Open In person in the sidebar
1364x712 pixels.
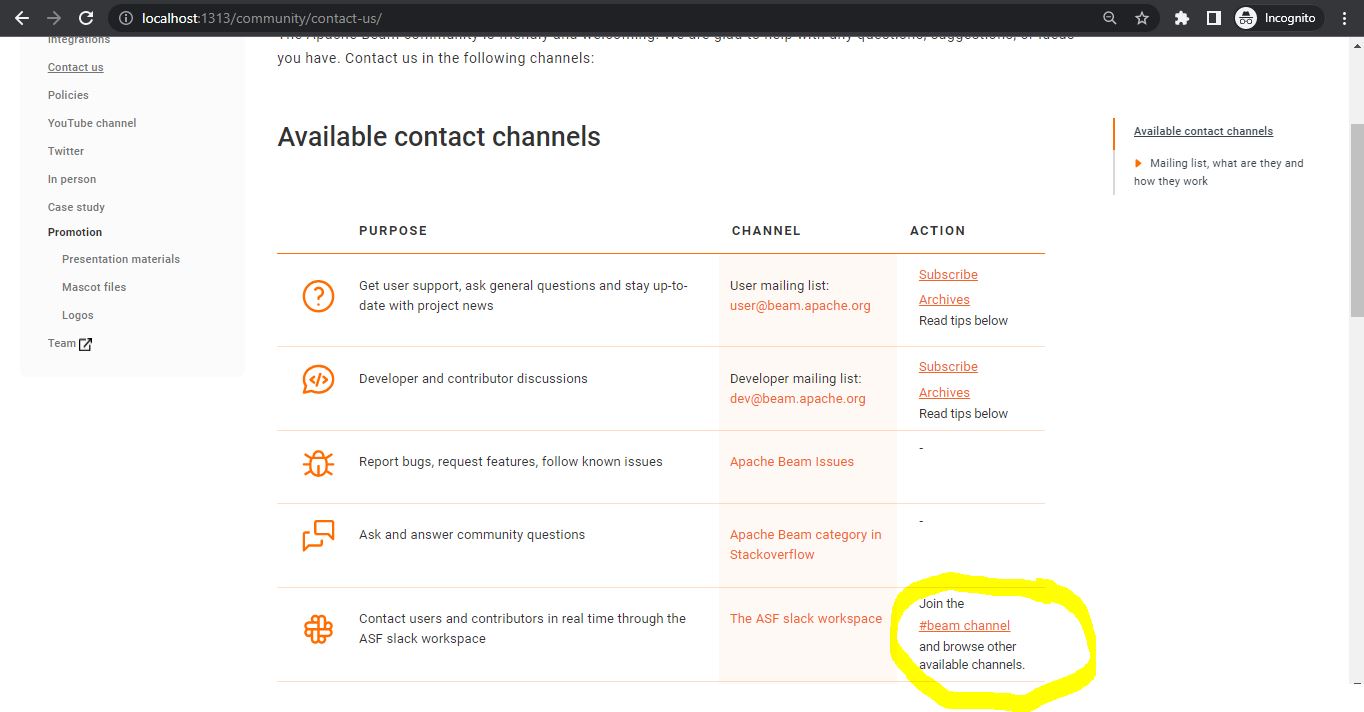click(x=72, y=179)
